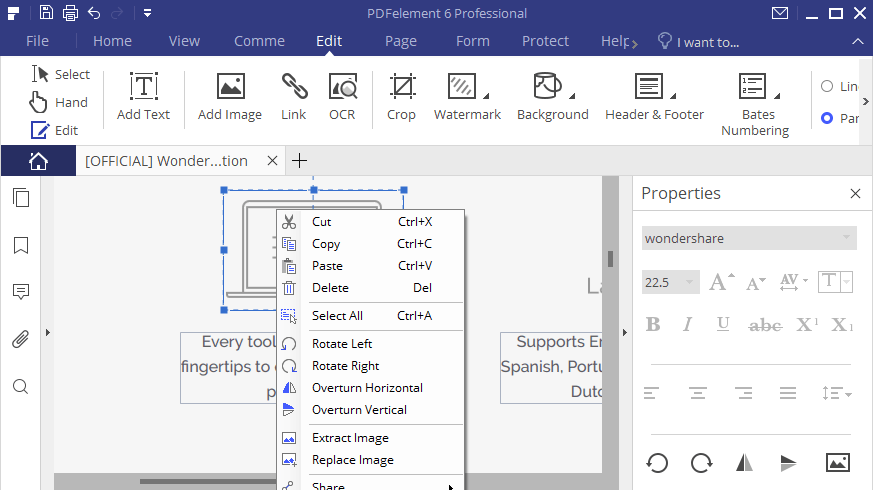The height and width of the screenshot is (490, 873).
Task: Toggle Italic in Properties panel
Action: pos(688,324)
